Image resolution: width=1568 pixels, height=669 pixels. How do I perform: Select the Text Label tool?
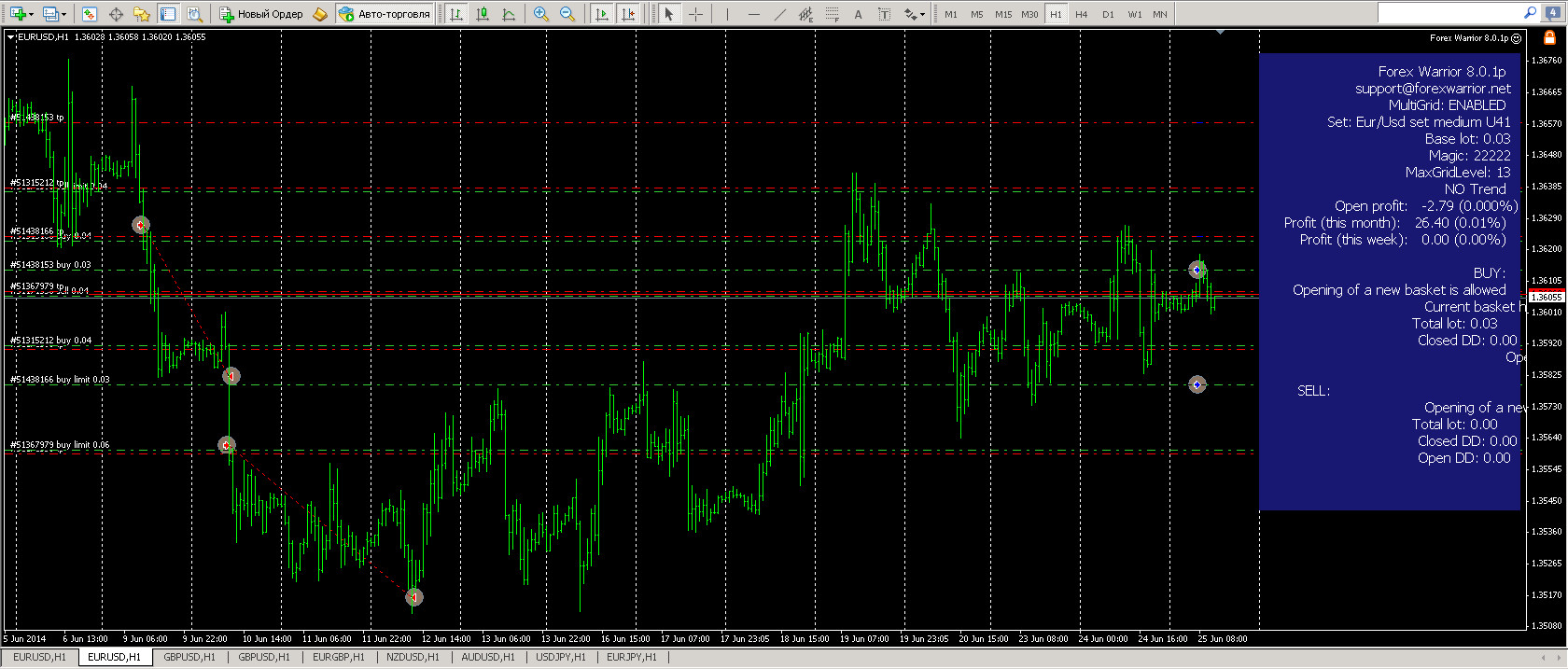coord(884,14)
